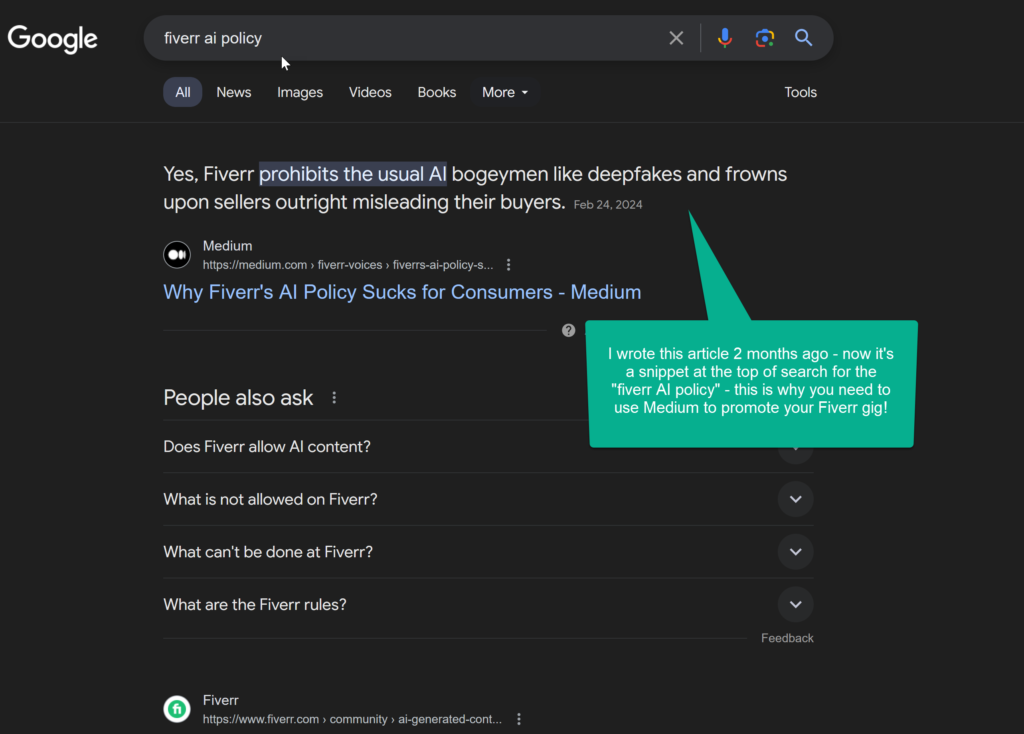This screenshot has height=734, width=1024.
Task: Click the Google logo
Action: pos(53,39)
